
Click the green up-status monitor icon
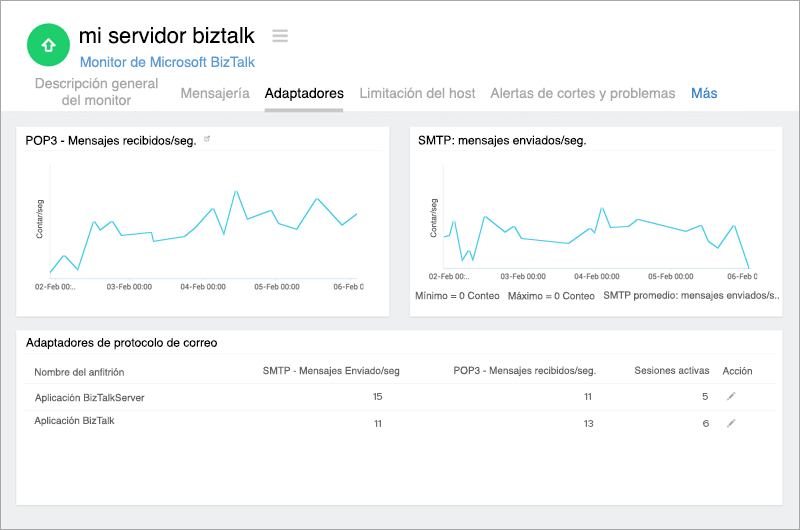48,45
